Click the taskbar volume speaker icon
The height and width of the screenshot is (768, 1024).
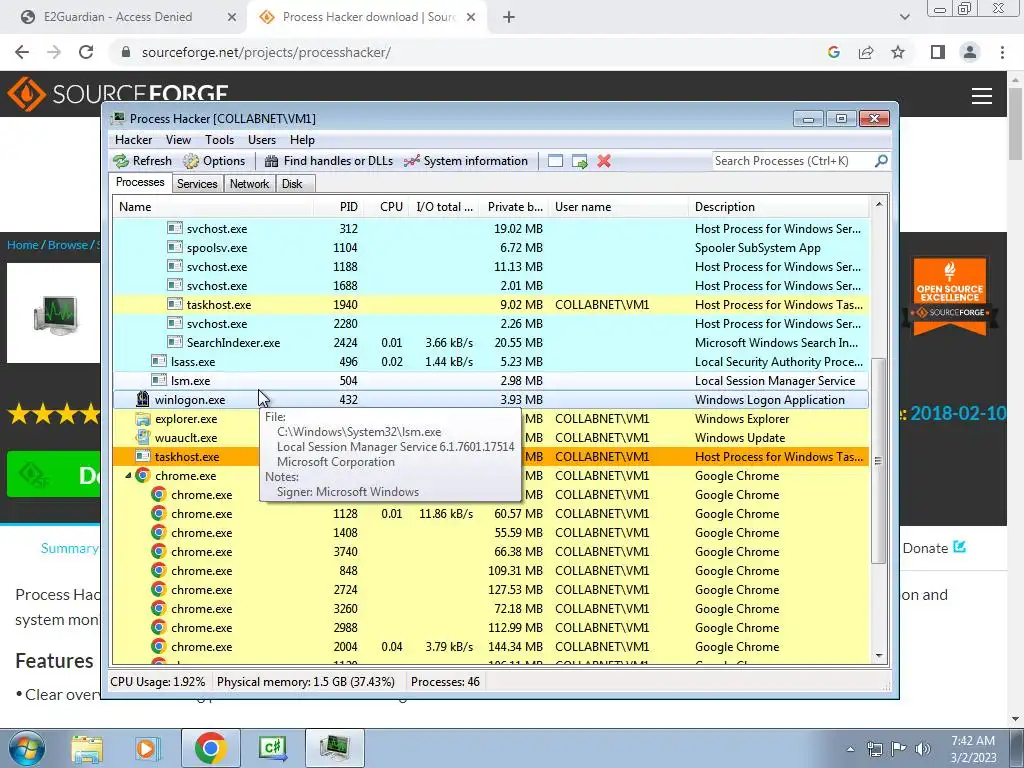pyautogui.click(x=922, y=749)
